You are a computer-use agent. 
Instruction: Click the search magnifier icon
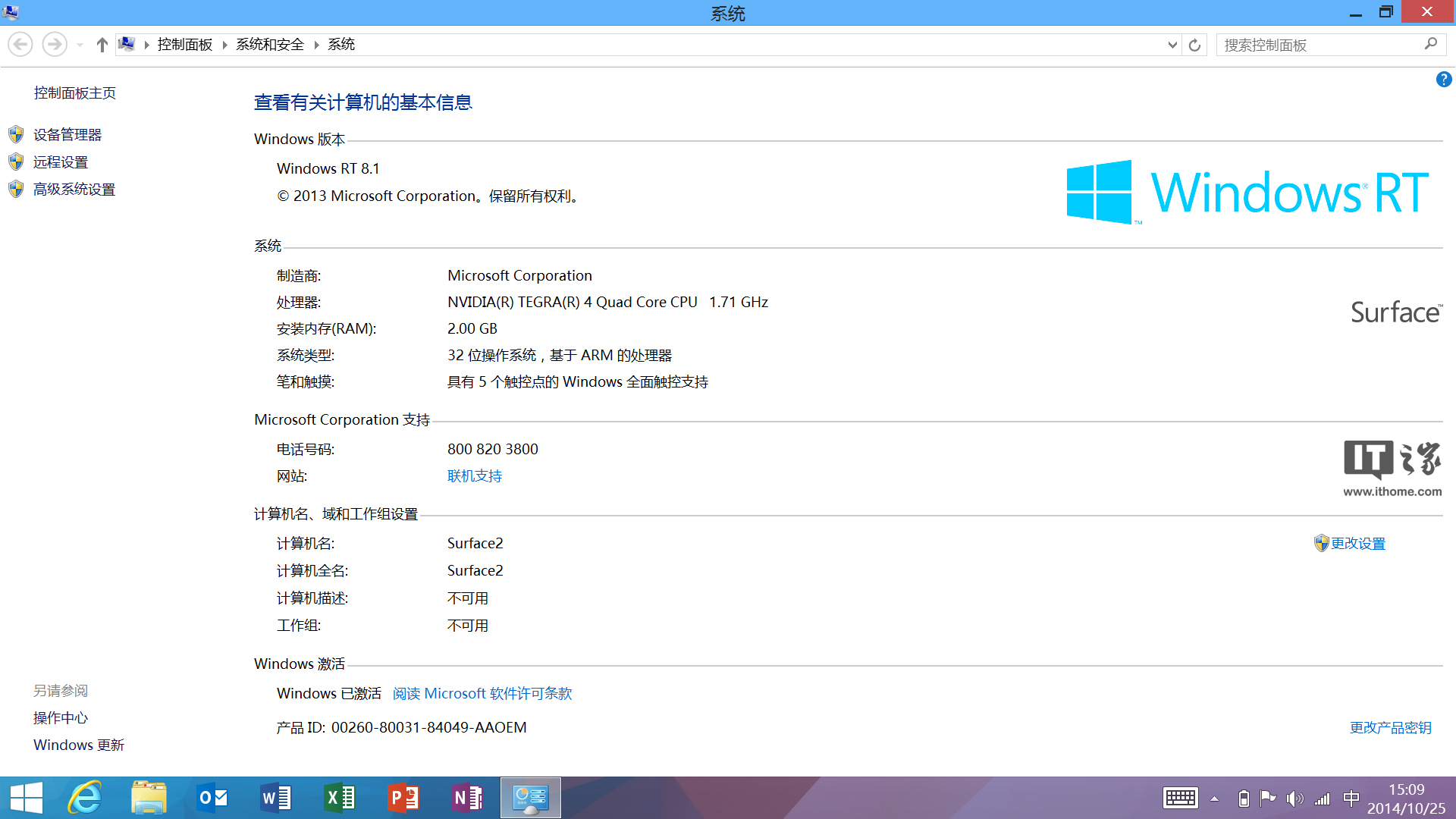1431,44
